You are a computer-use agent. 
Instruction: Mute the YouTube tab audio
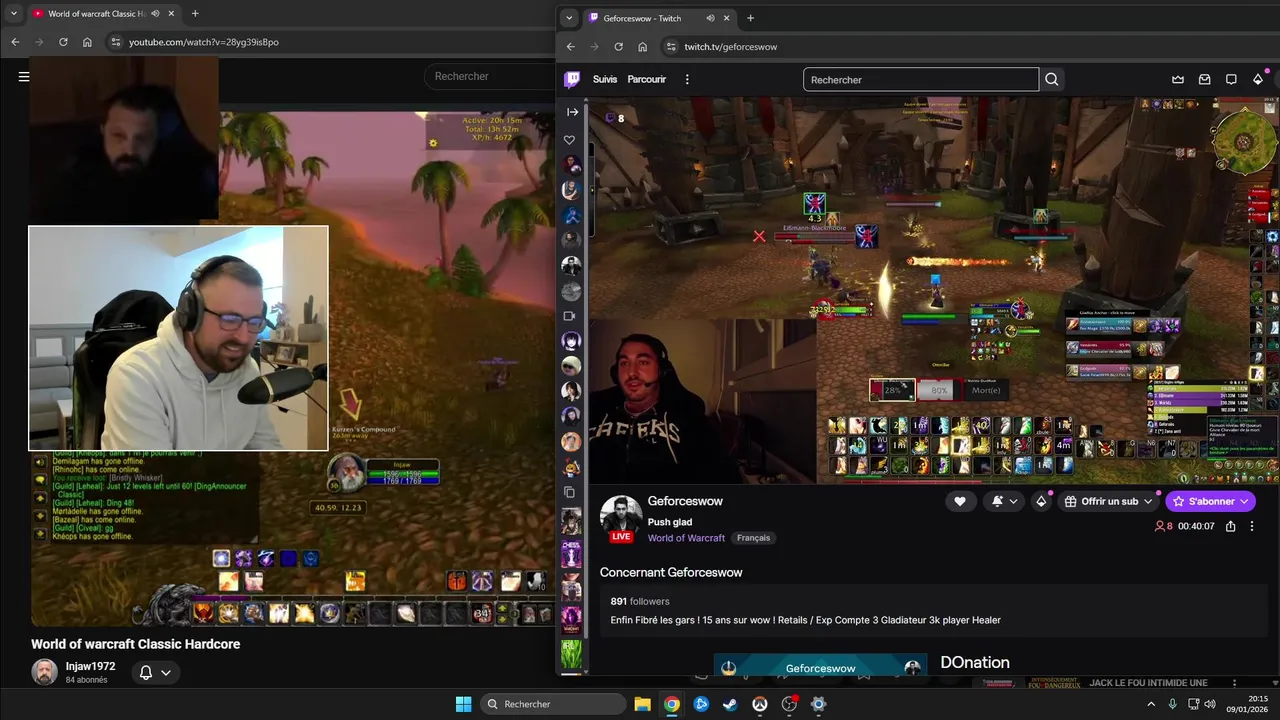coord(155,14)
